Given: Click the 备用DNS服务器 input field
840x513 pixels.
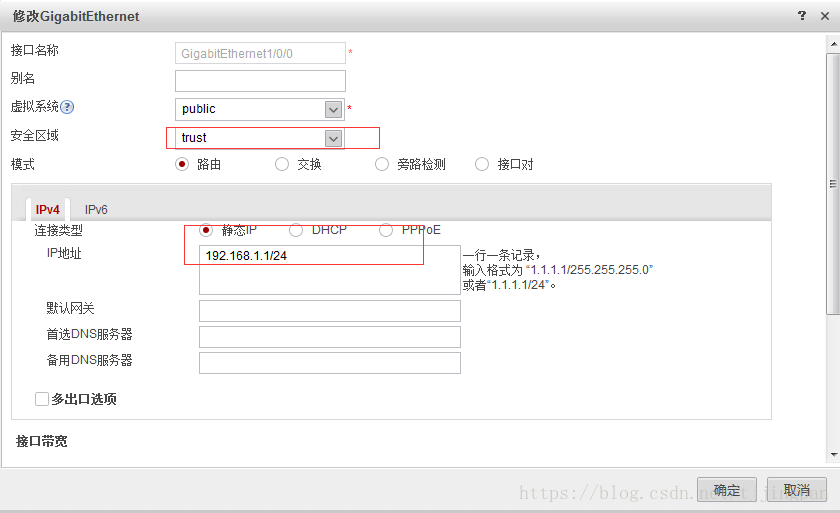Looking at the screenshot, I should click(x=329, y=363).
